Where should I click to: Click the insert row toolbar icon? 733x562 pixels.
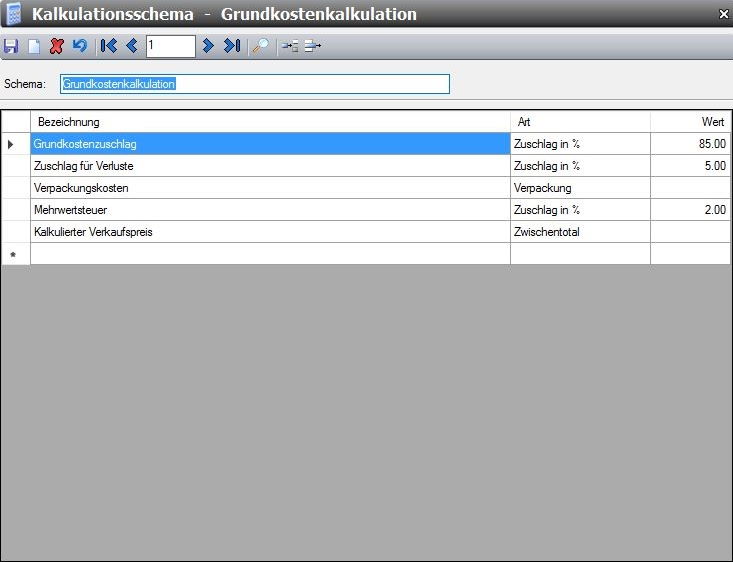(290, 46)
